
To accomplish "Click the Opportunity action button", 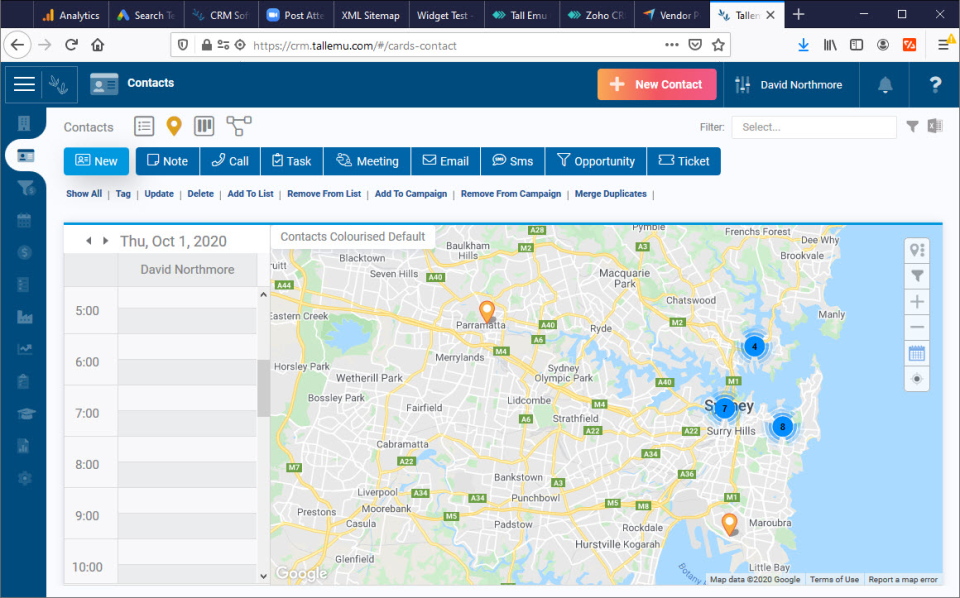I will (x=596, y=161).
